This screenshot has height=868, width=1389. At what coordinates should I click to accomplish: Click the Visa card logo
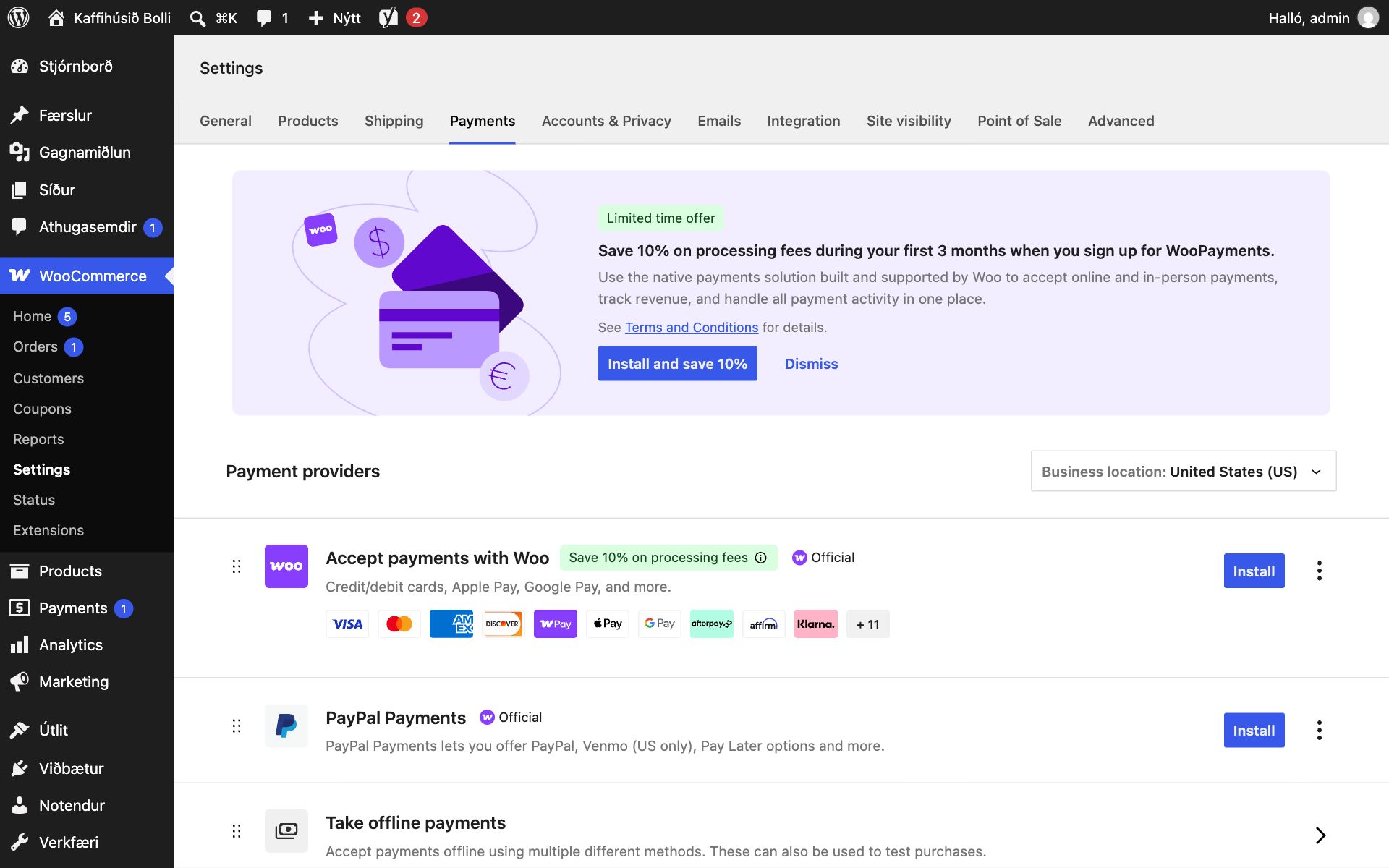(347, 624)
